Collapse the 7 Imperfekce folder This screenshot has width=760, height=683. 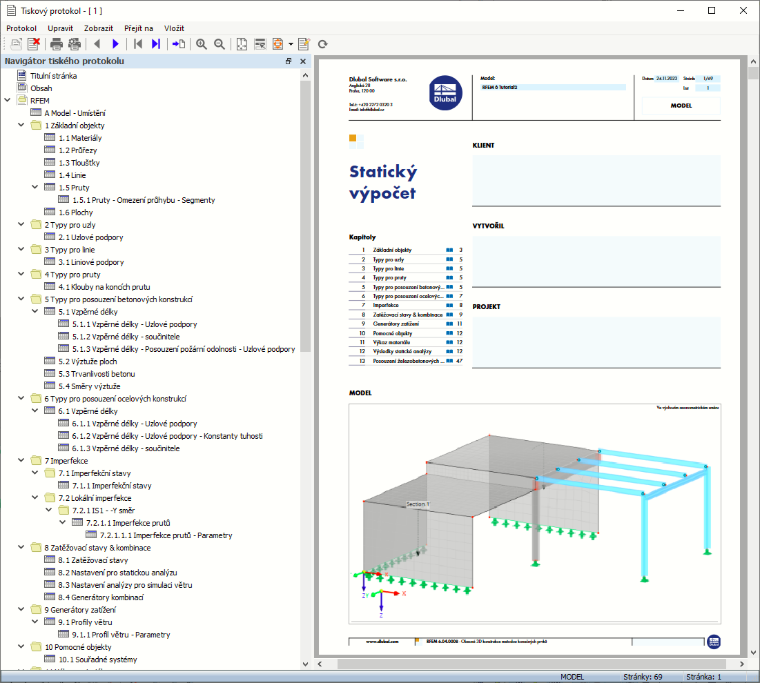pos(21,460)
